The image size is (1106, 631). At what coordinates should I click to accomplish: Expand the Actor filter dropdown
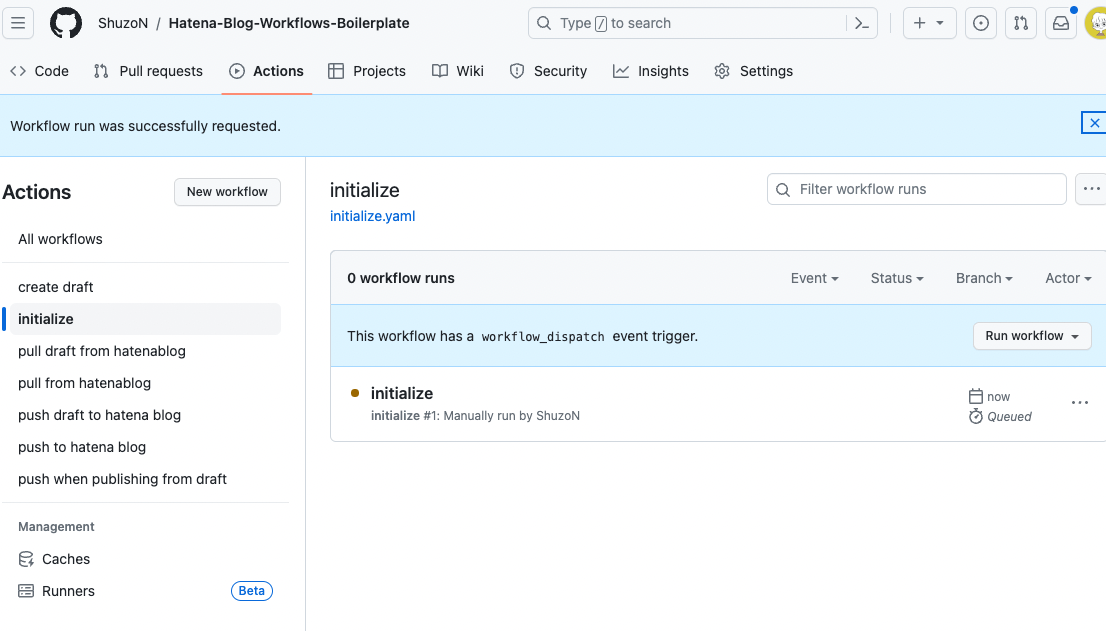[x=1068, y=278]
